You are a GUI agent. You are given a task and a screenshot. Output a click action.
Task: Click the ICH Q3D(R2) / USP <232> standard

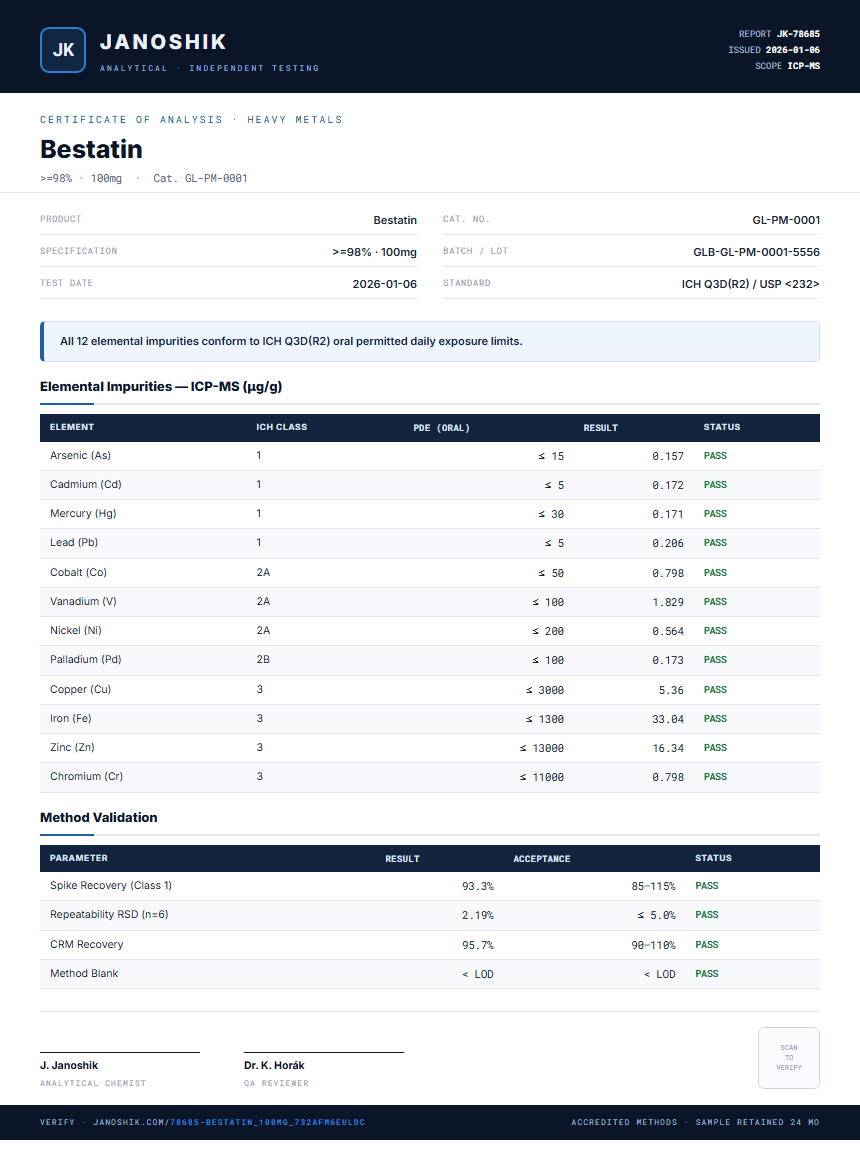pos(751,284)
